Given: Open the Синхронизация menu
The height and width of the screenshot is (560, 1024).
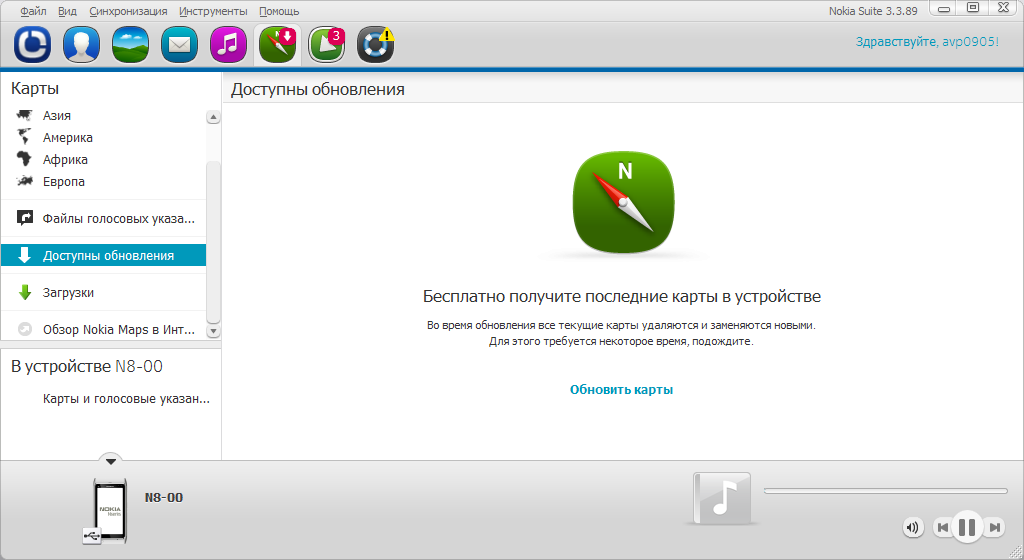Looking at the screenshot, I should coord(128,11).
